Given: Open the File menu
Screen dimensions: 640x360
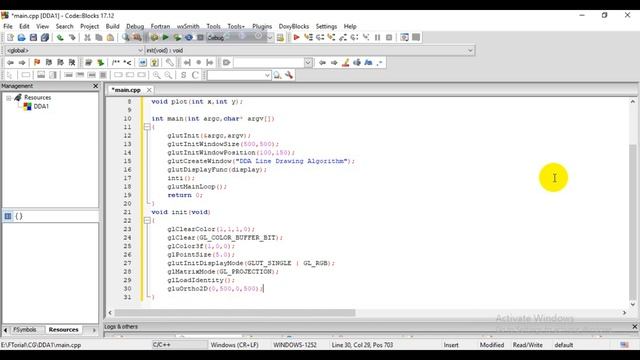Looking at the screenshot, I should pyautogui.click(x=8, y=26).
